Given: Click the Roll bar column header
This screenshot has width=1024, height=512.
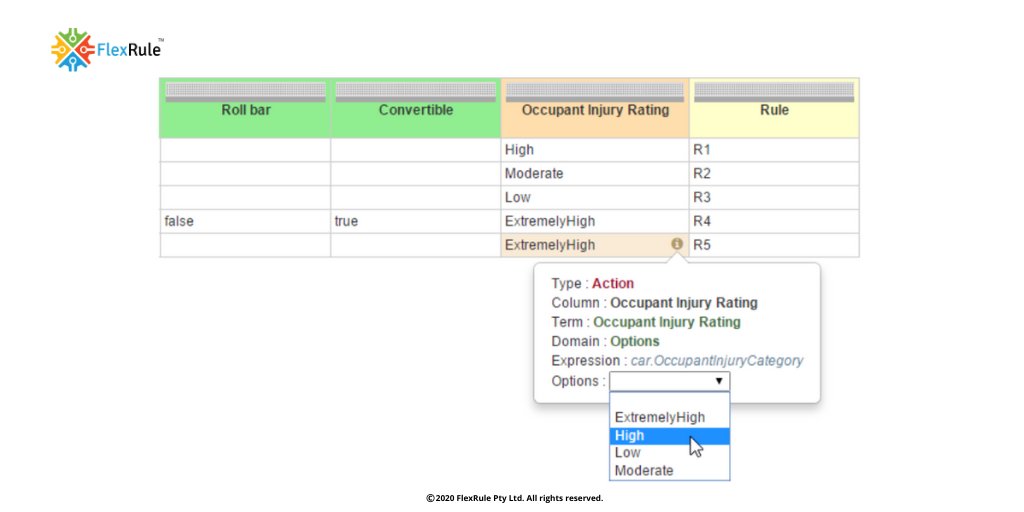Looking at the screenshot, I should coord(246,110).
